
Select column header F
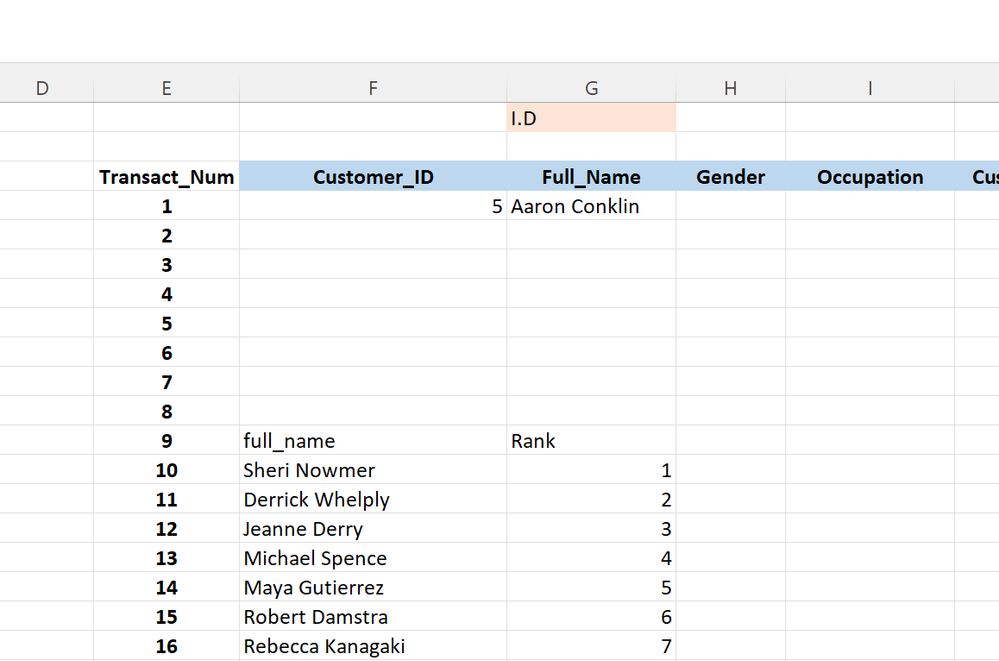[x=372, y=88]
